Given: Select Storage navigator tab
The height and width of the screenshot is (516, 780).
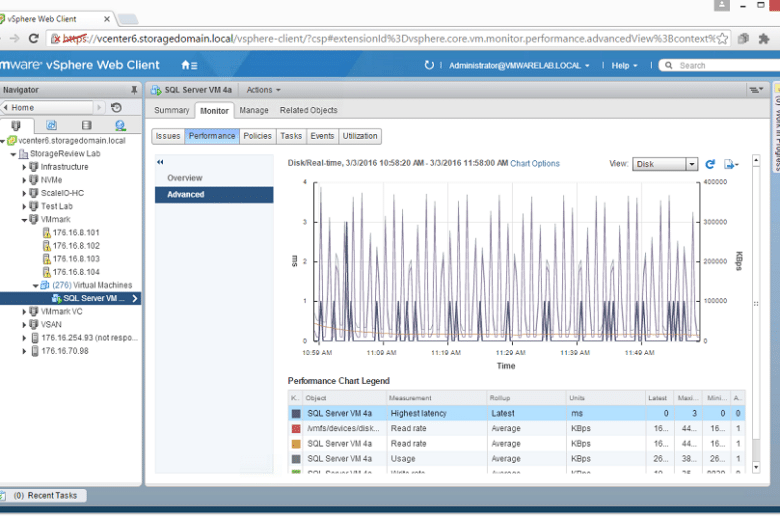Looking at the screenshot, I should [x=87, y=125].
